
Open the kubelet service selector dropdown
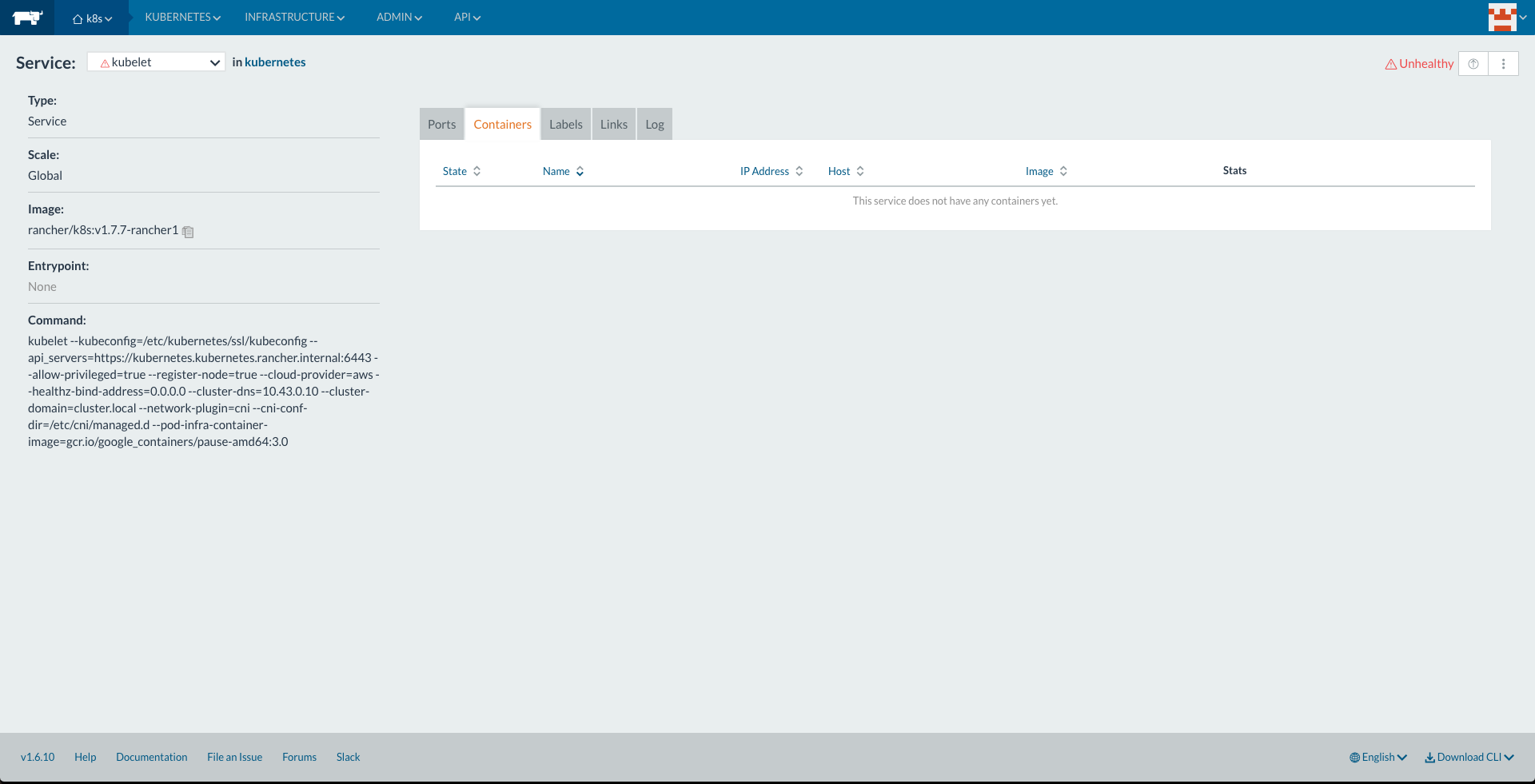pos(156,62)
